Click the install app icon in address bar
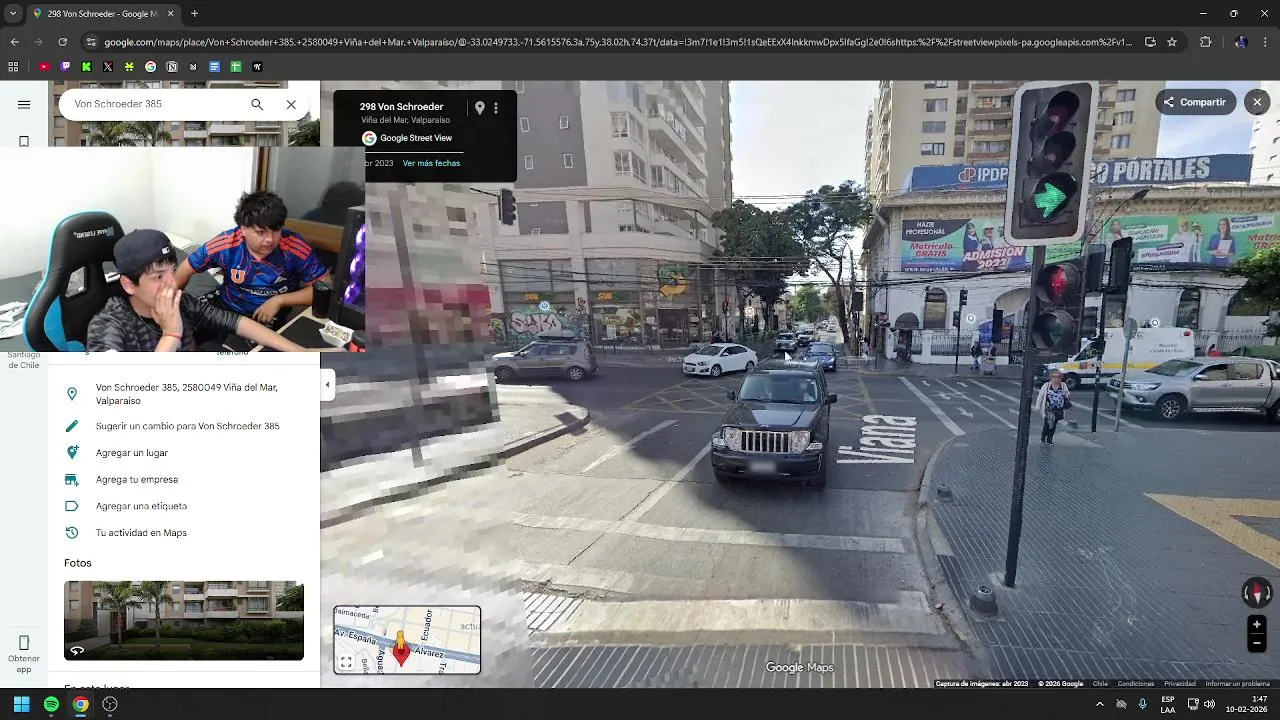 [x=1150, y=42]
